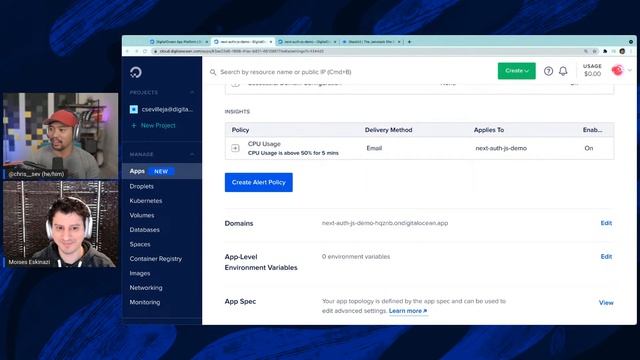The height and width of the screenshot is (360, 640).
Task: Reload the browser page
Action: (x=145, y=51)
